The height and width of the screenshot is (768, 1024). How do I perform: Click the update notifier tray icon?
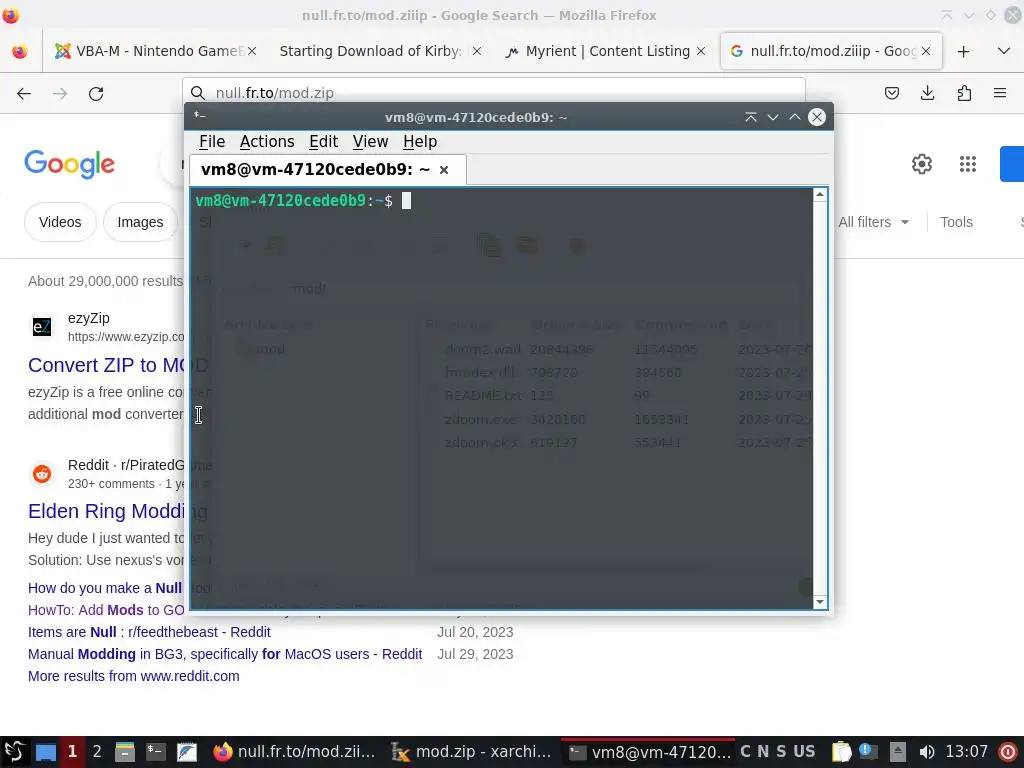coord(868,752)
